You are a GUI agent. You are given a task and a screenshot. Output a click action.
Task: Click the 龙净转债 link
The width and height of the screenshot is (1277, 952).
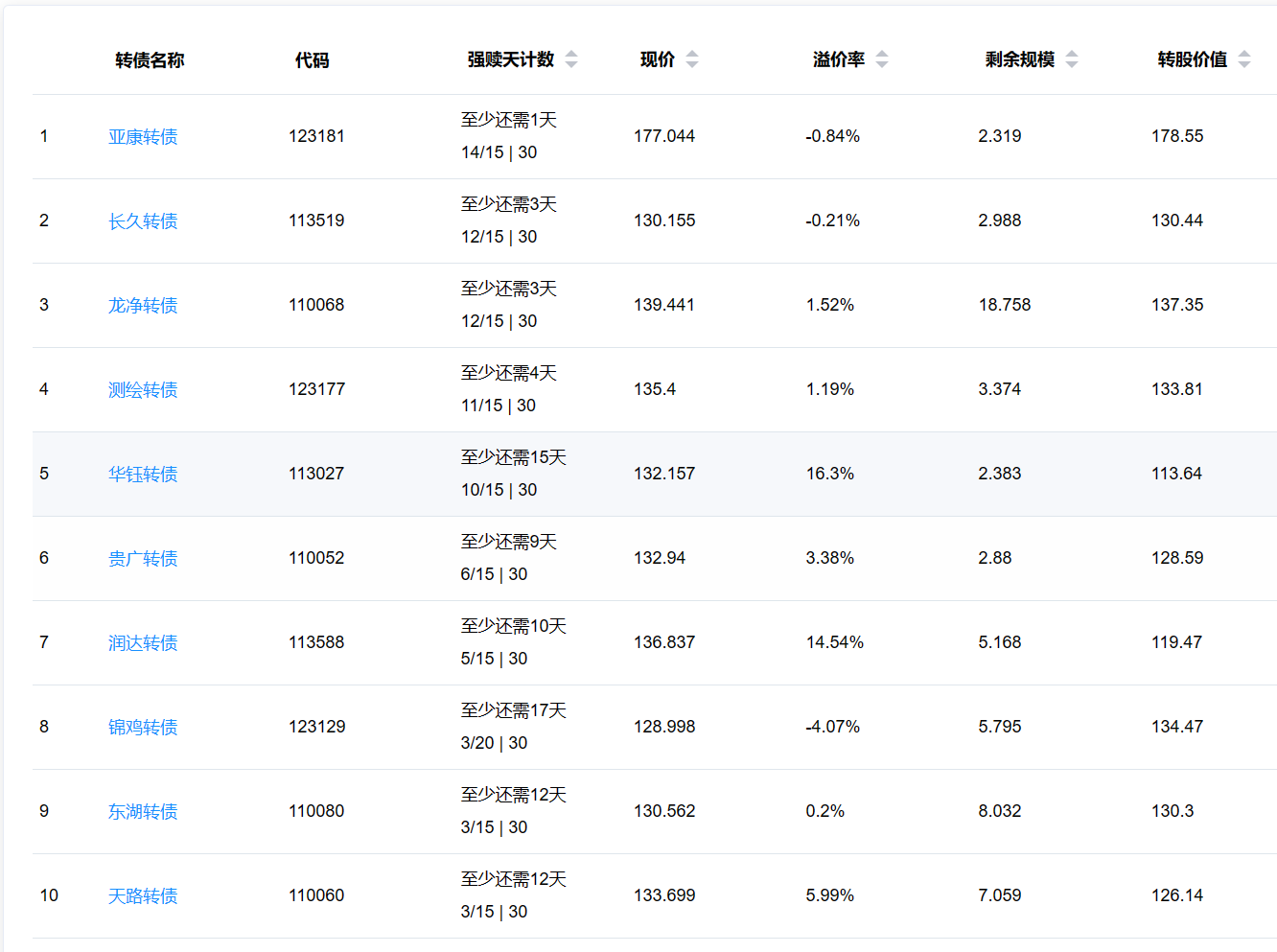click(143, 306)
